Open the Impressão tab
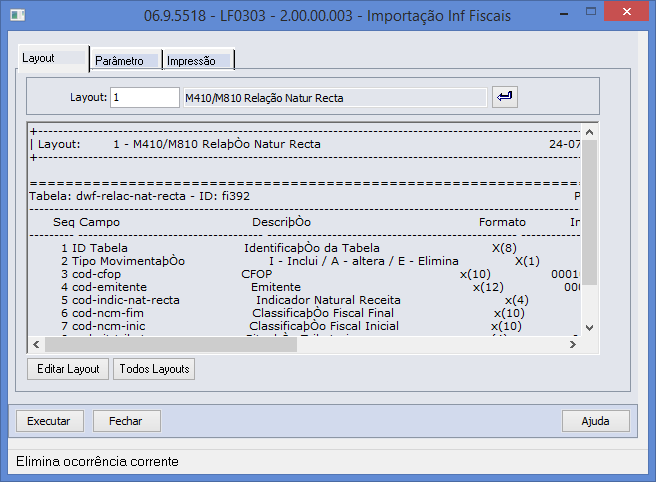This screenshot has width=657, height=482. pos(198,61)
